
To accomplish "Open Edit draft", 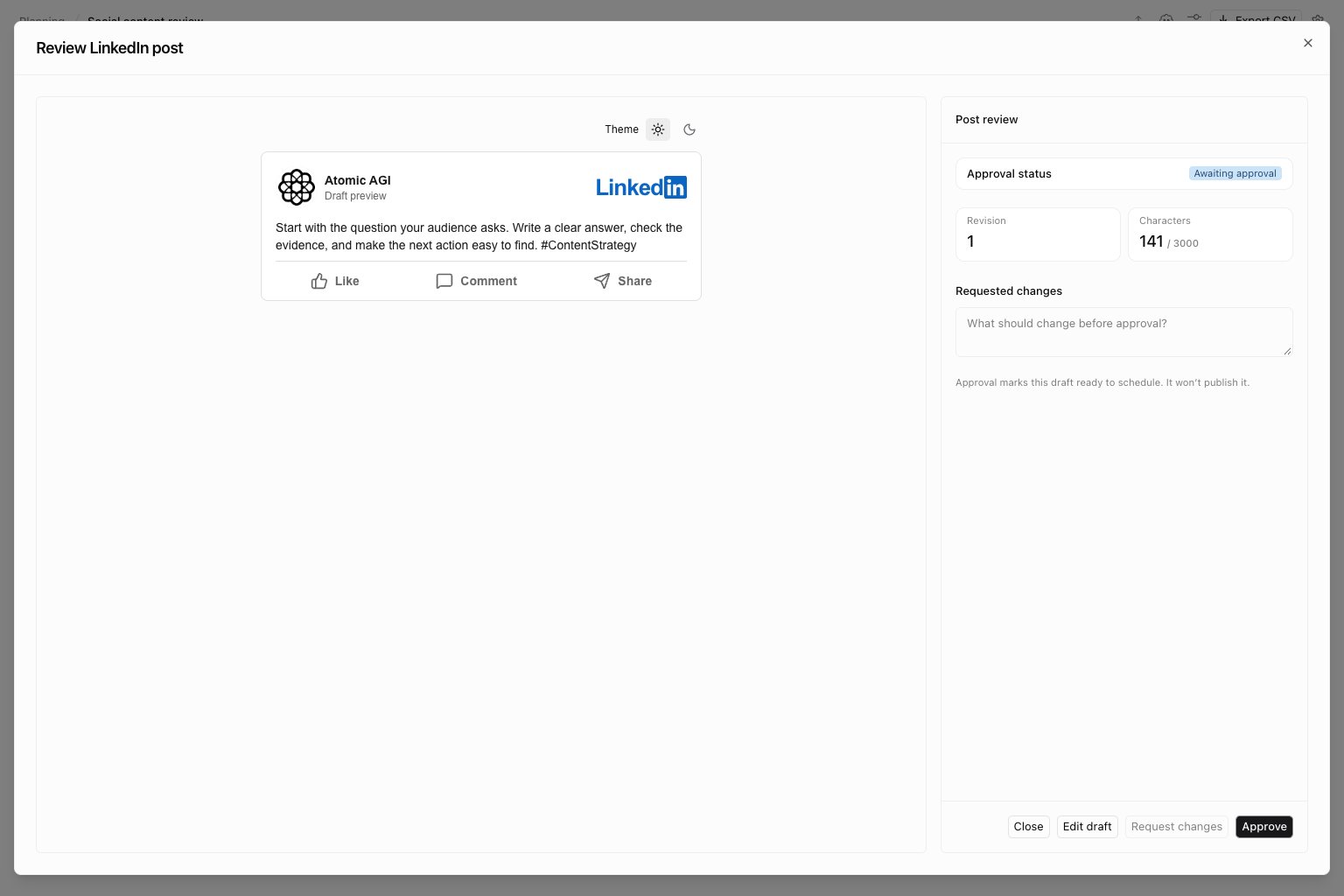I will [1088, 827].
